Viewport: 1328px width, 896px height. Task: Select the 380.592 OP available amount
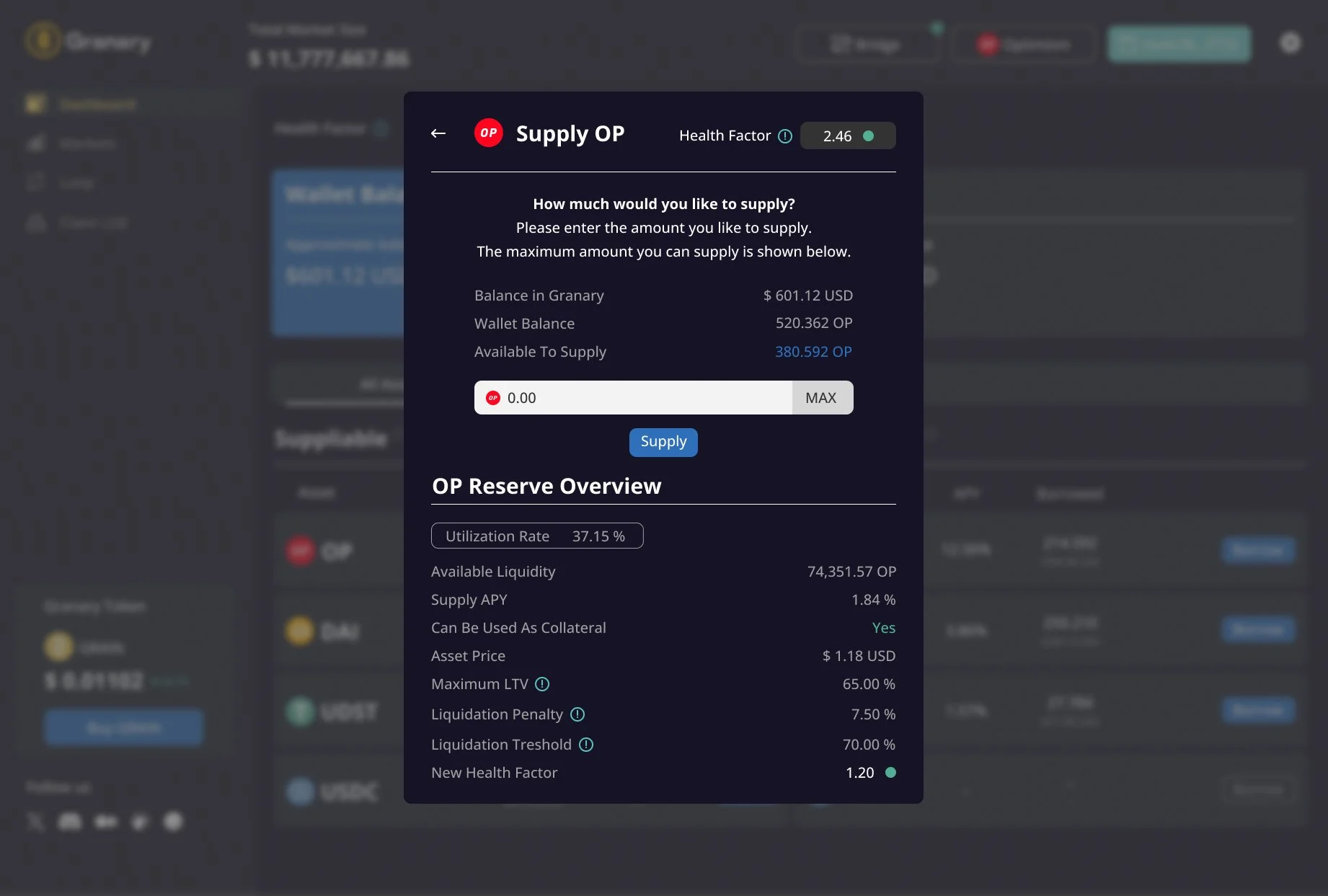813,352
